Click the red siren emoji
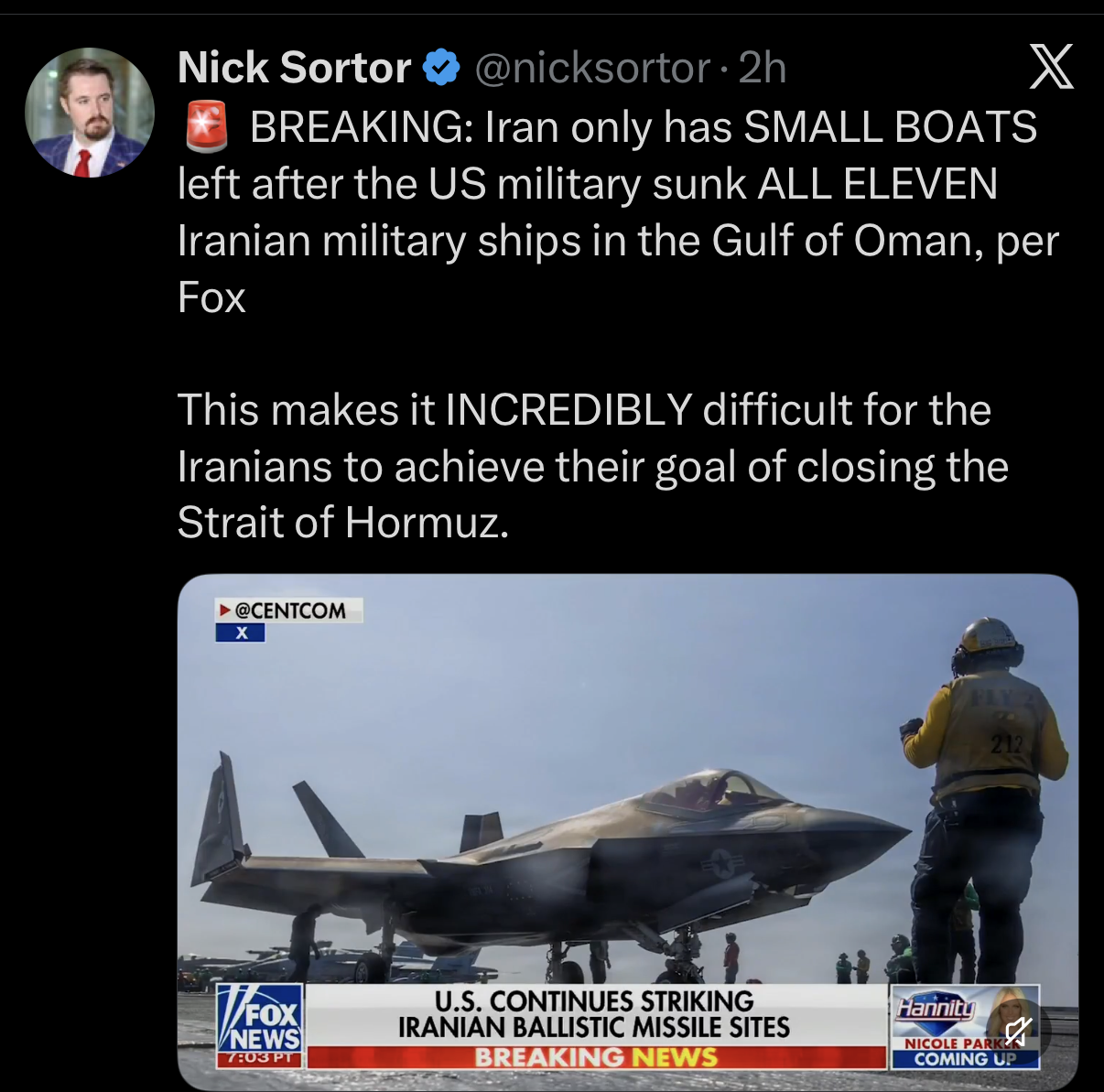 point(207,126)
